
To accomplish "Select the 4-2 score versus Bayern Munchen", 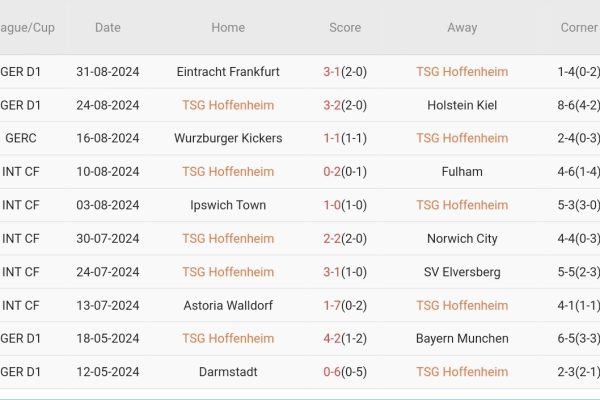I will coord(333,339).
